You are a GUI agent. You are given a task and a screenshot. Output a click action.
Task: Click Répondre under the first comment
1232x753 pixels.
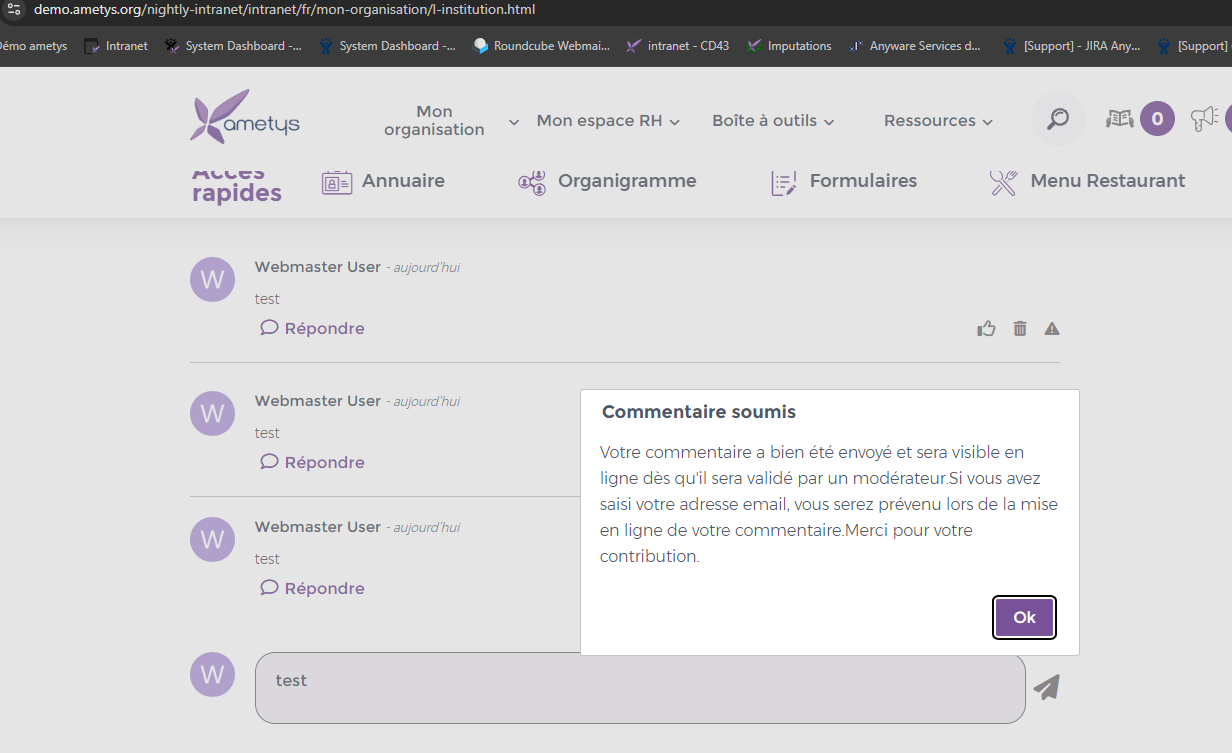click(313, 328)
